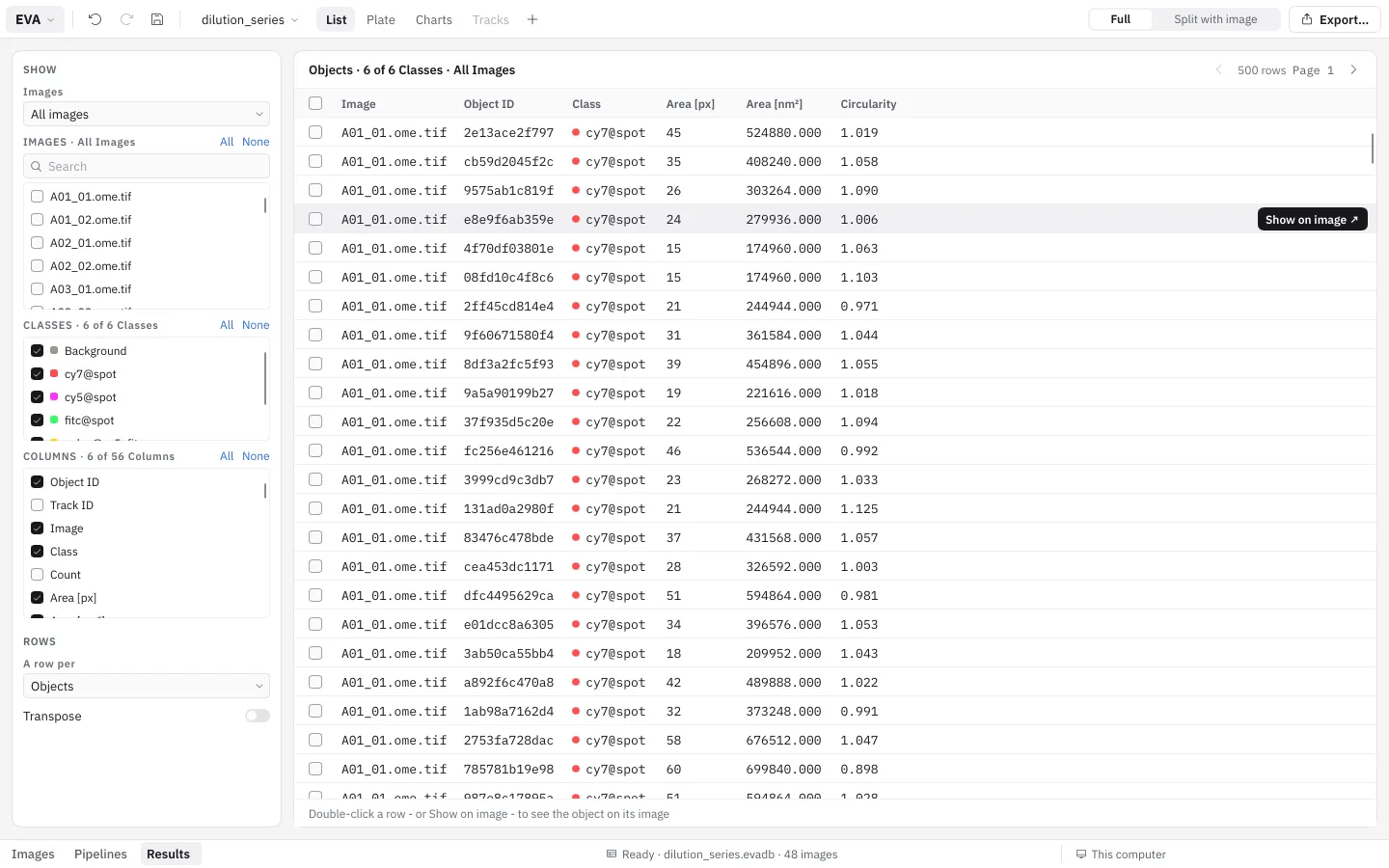This screenshot has height=868, width=1389.
Task: Focus the images Search field
Action: coord(147,167)
